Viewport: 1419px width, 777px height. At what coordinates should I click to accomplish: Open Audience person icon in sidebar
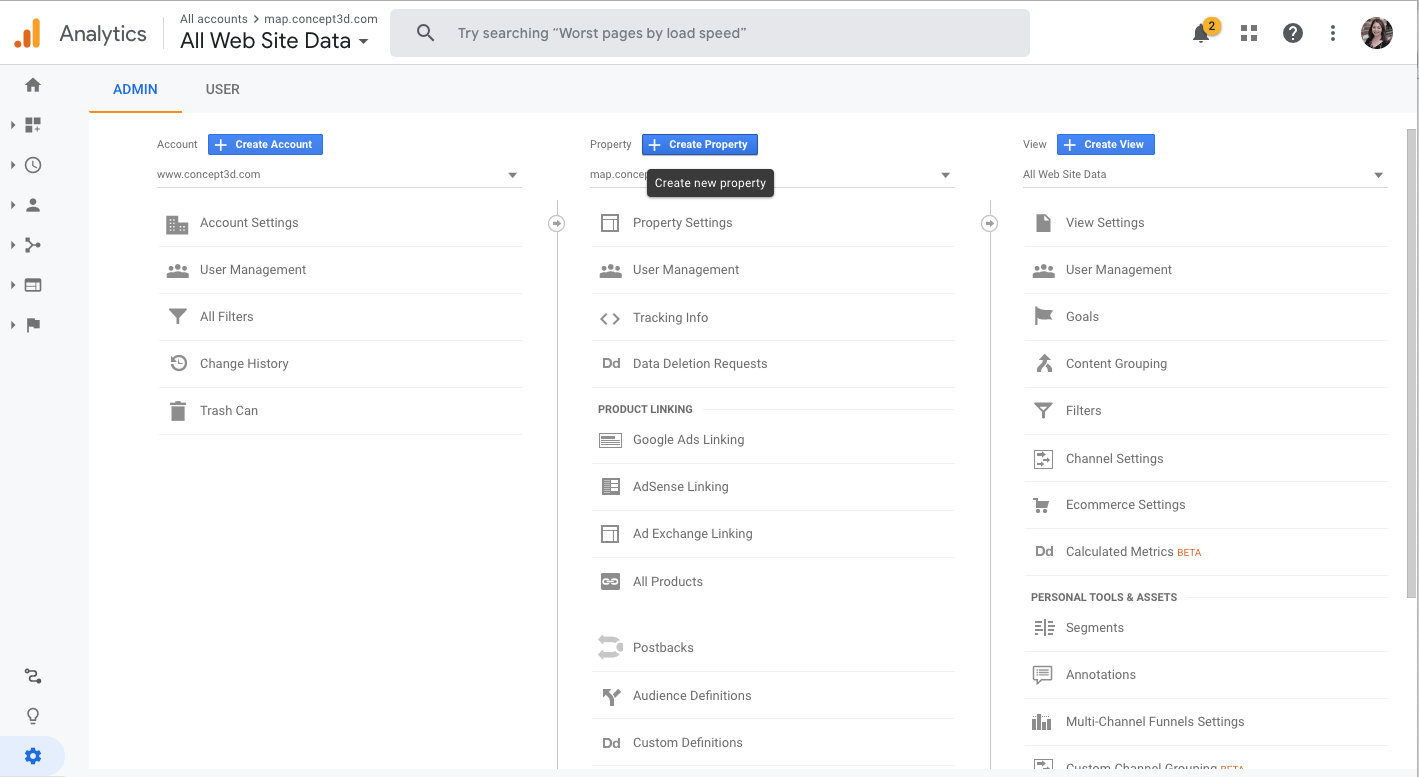33,205
